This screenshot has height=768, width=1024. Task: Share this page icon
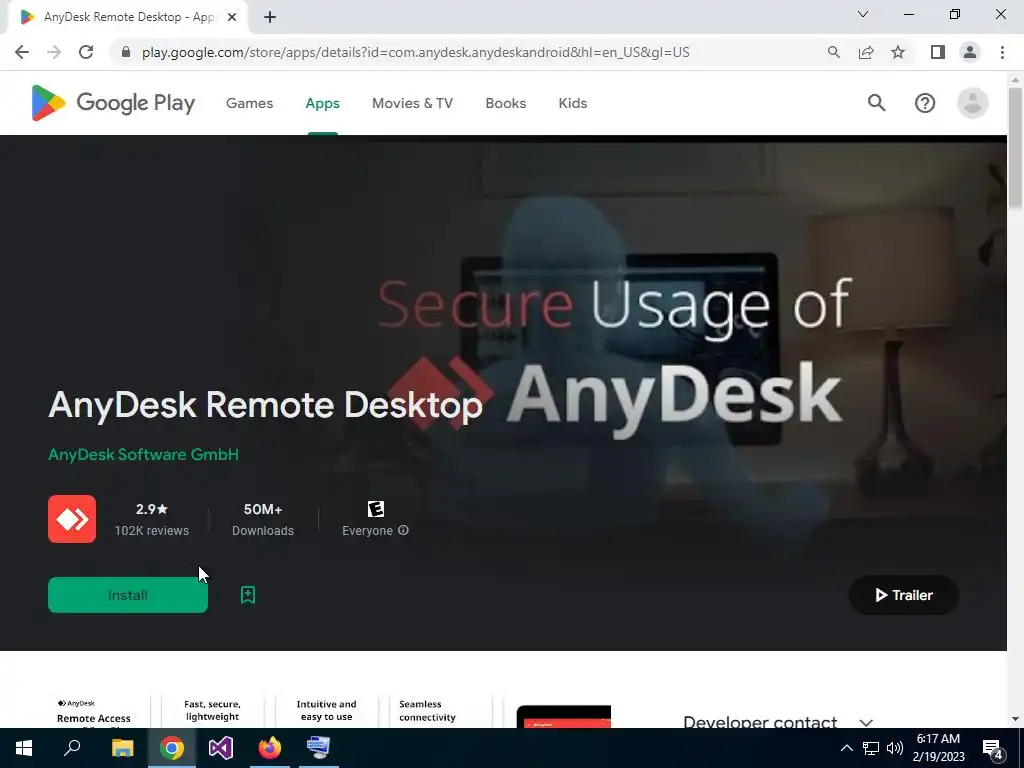[x=866, y=52]
